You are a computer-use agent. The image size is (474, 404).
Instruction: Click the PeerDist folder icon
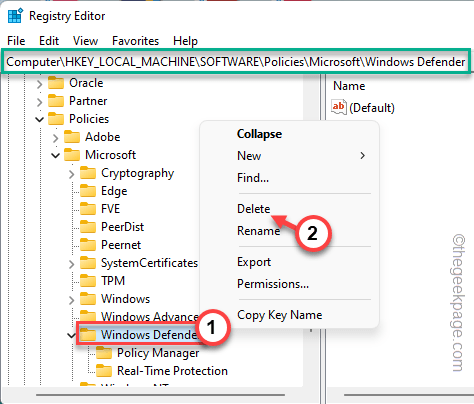[88, 227]
